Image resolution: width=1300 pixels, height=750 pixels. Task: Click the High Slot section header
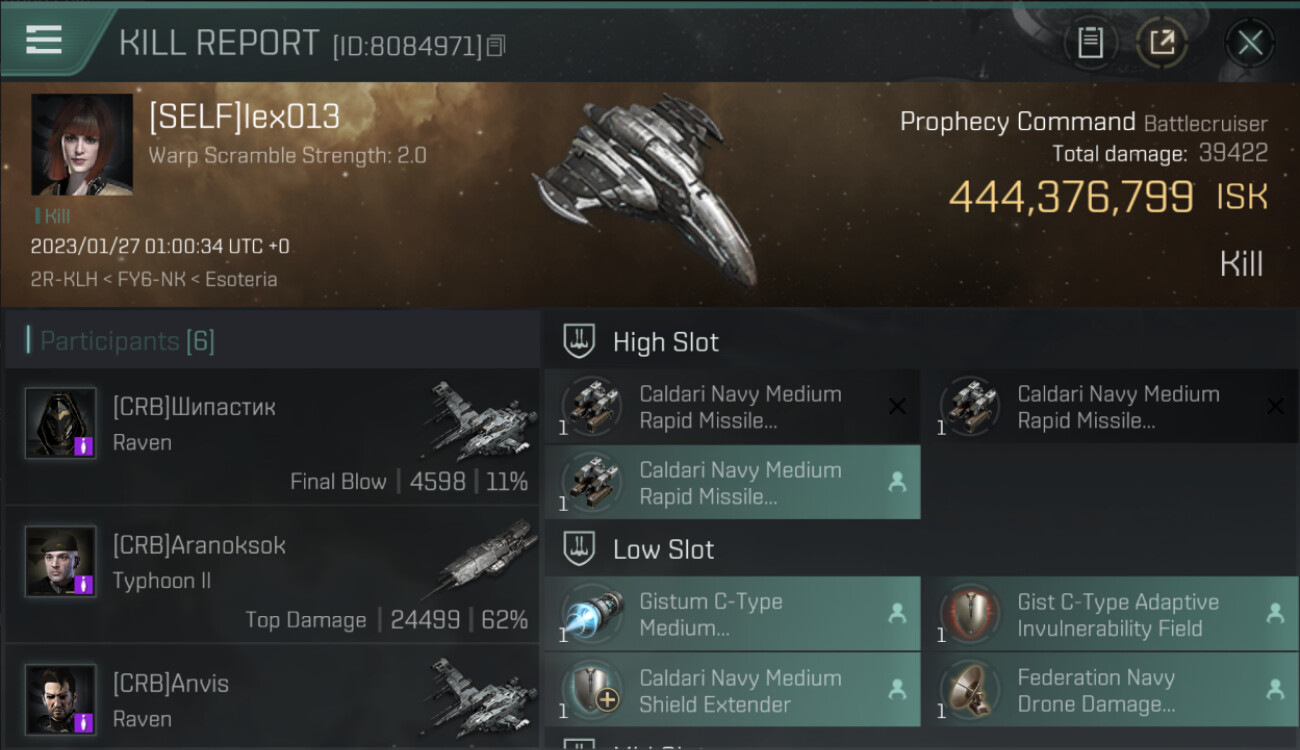(665, 342)
